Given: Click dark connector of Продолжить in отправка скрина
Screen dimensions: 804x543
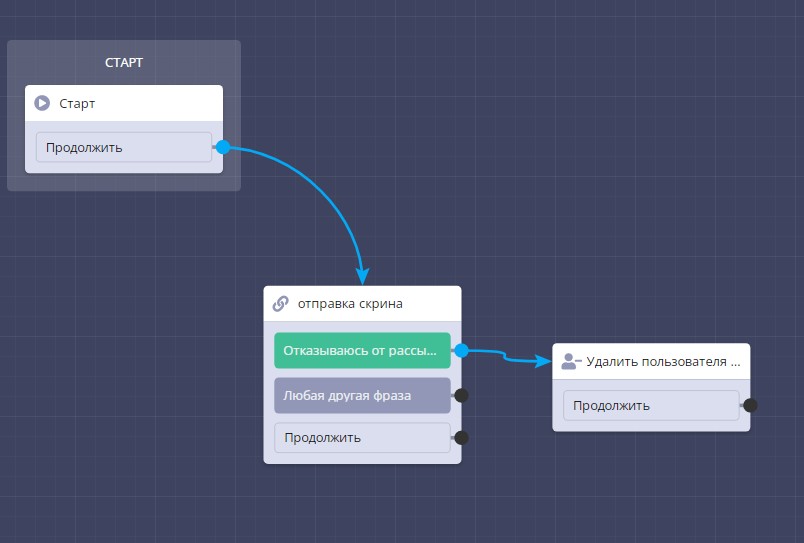Looking at the screenshot, I should pyautogui.click(x=461, y=437).
